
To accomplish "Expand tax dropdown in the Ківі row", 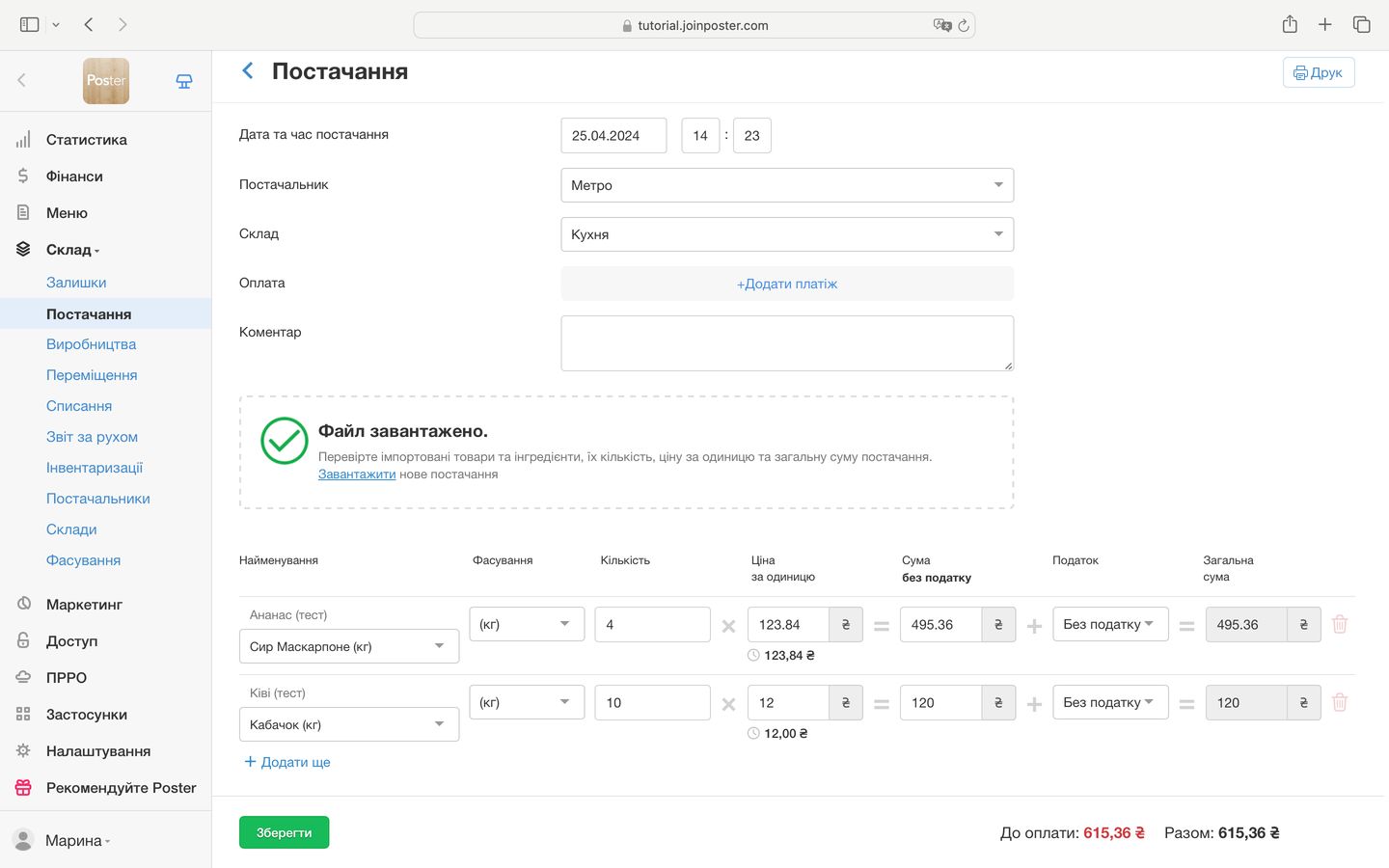I will click(1109, 703).
